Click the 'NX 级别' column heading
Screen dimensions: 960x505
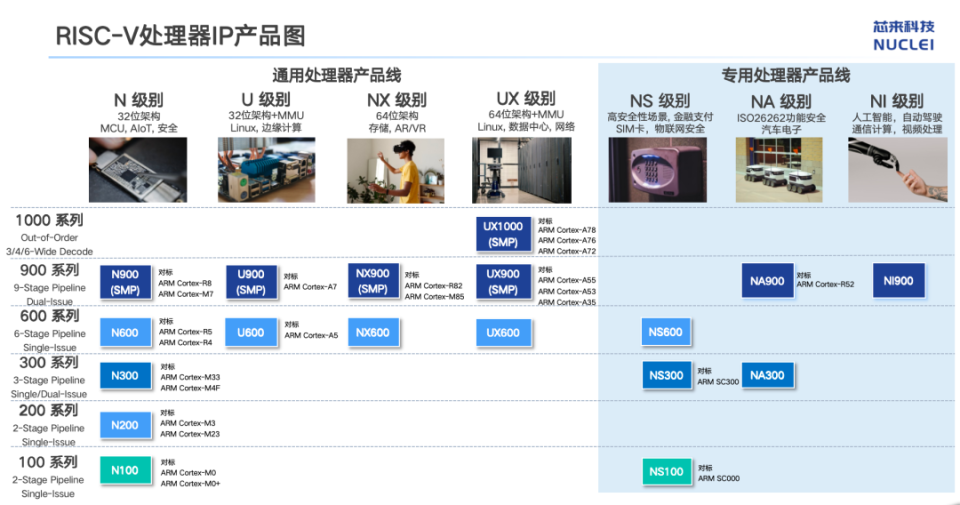pyautogui.click(x=397, y=100)
